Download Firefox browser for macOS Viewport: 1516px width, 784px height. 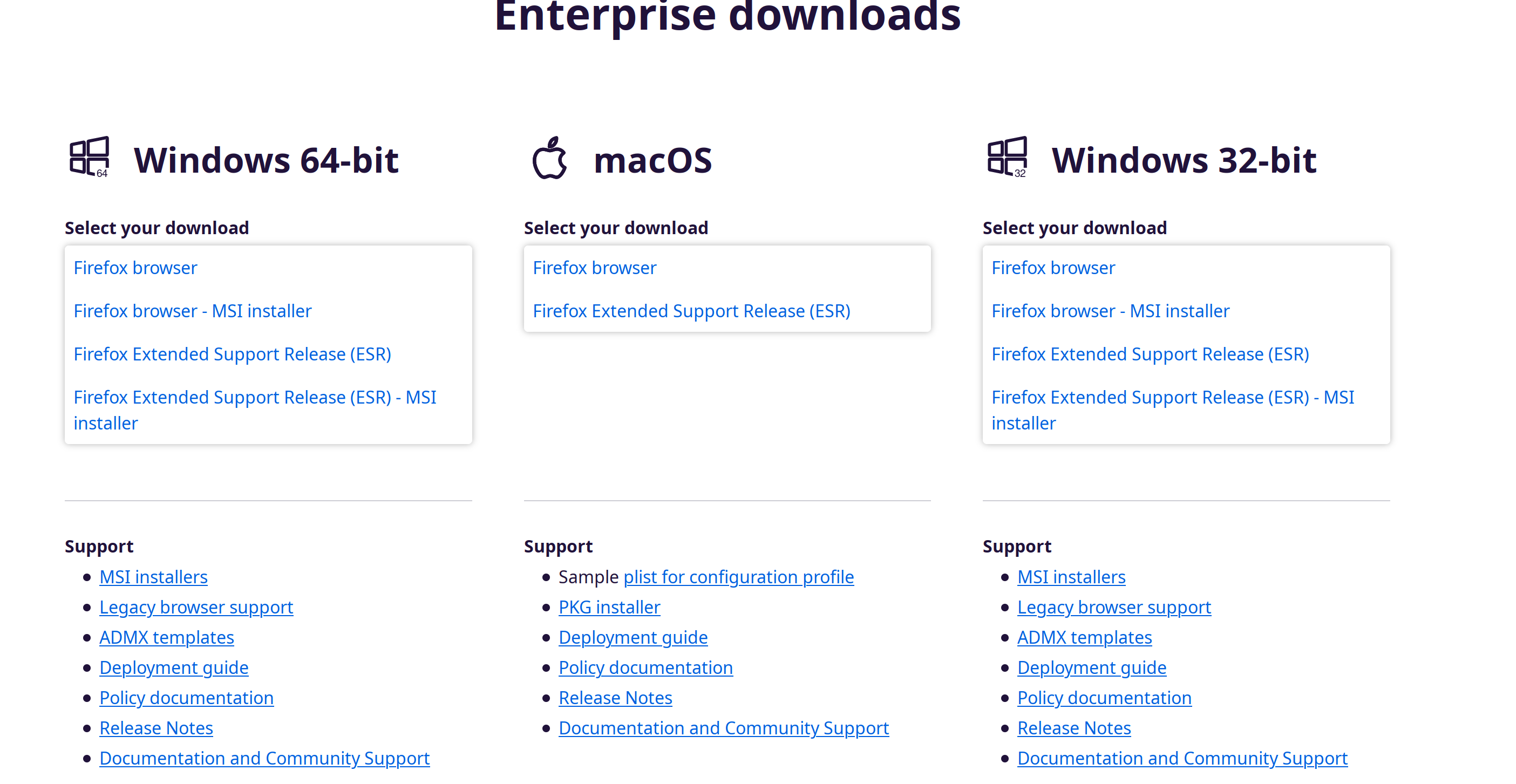[x=594, y=268]
